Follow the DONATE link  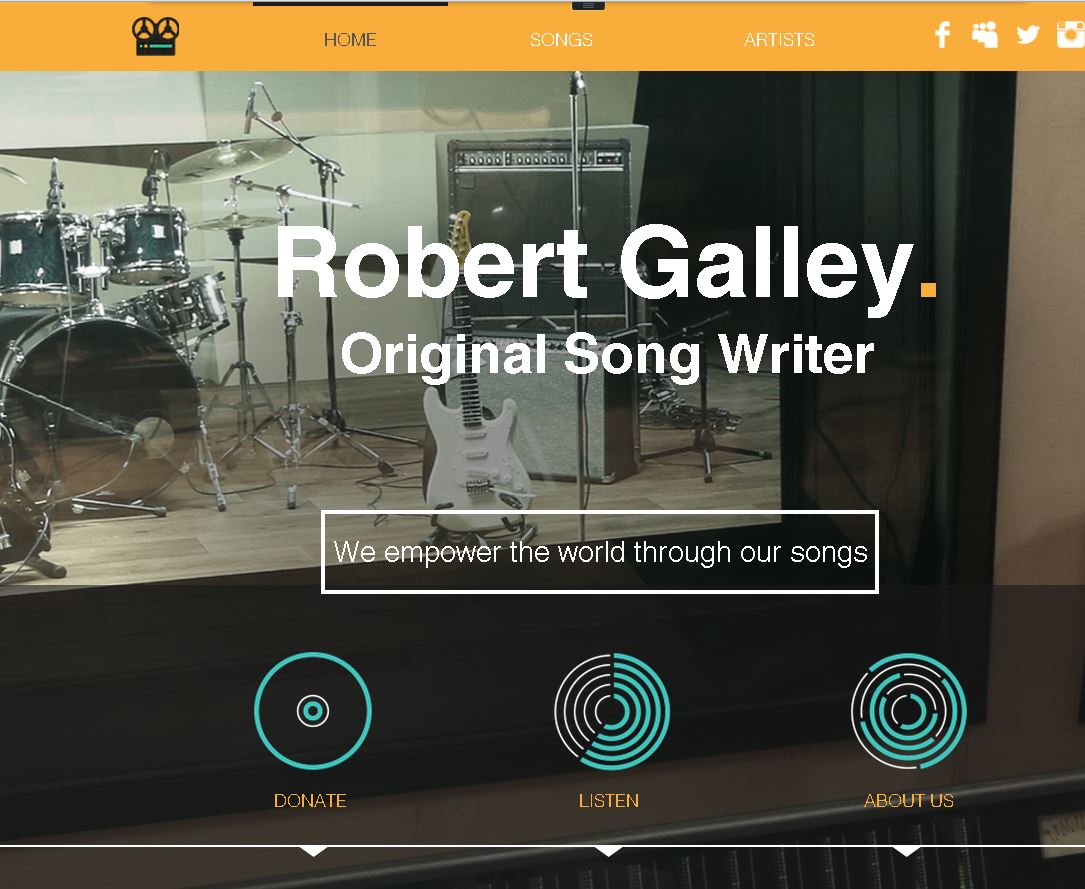tap(310, 800)
